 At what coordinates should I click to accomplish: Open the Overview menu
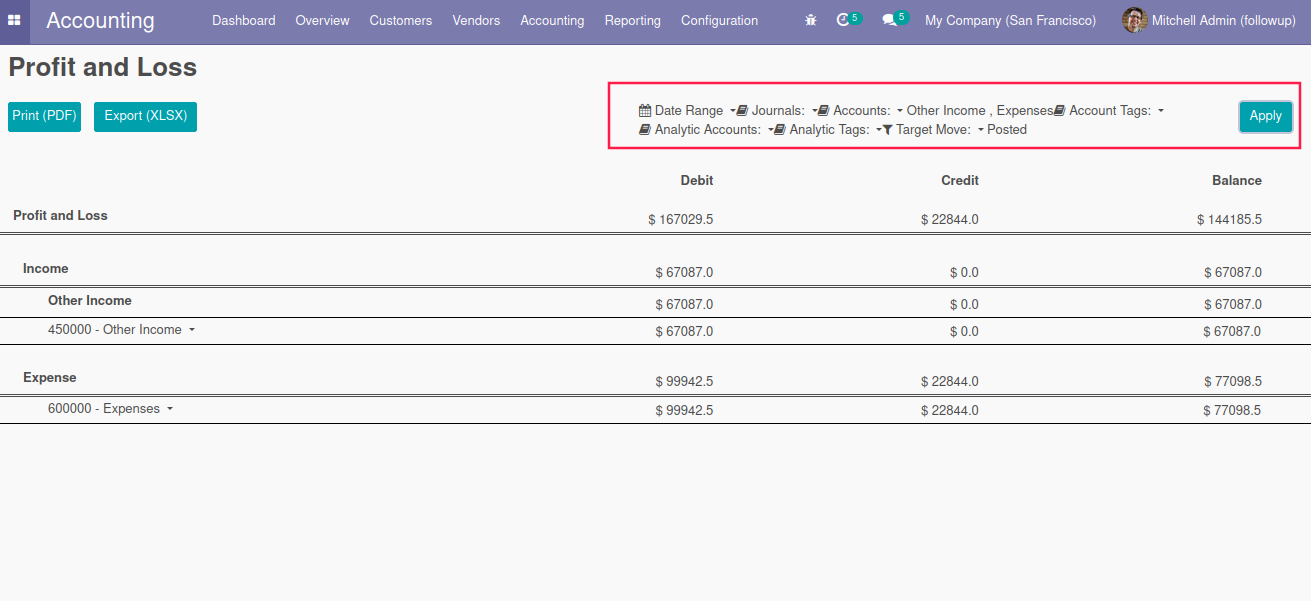[x=322, y=20]
